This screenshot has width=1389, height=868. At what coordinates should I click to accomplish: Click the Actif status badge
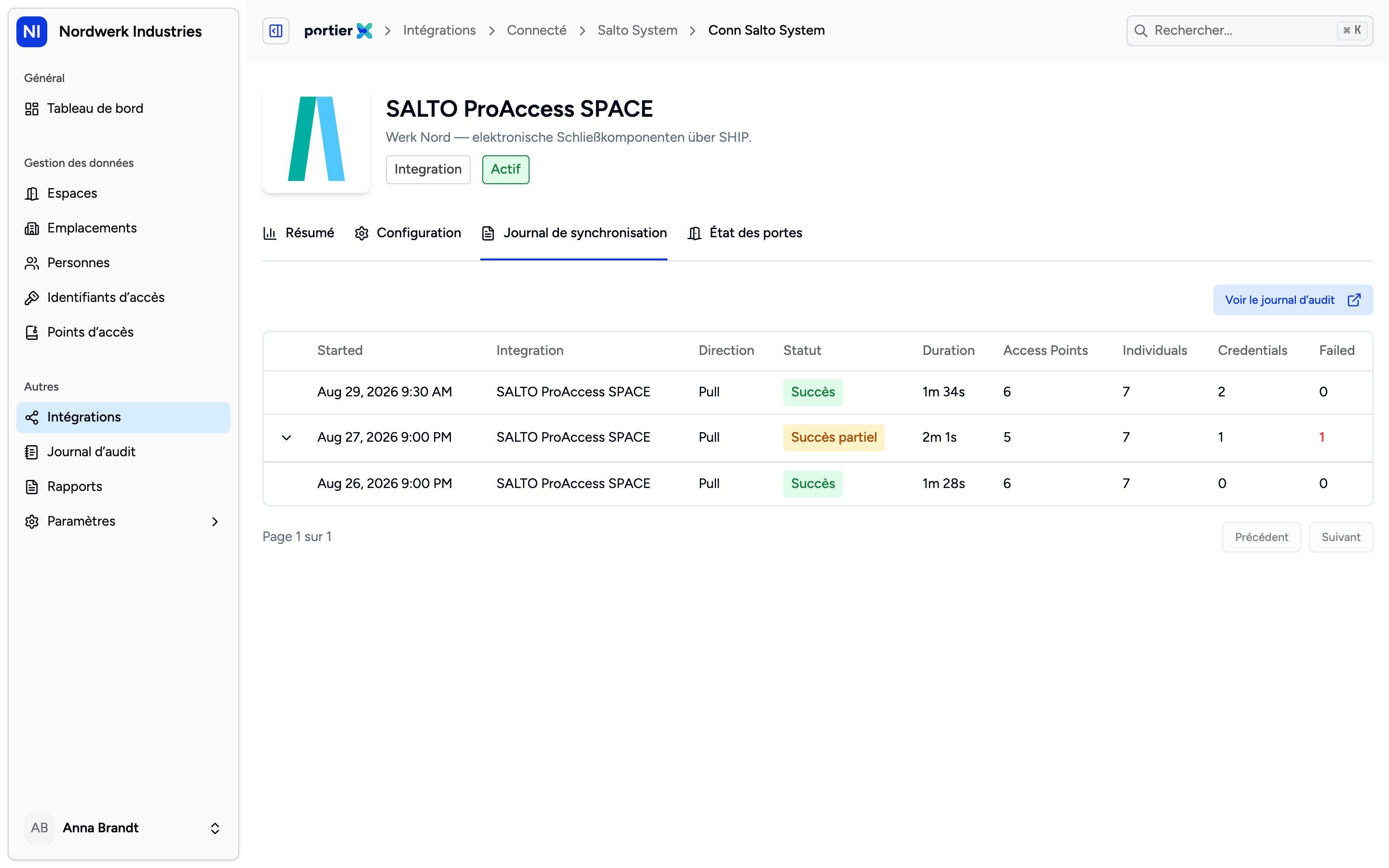tap(505, 169)
